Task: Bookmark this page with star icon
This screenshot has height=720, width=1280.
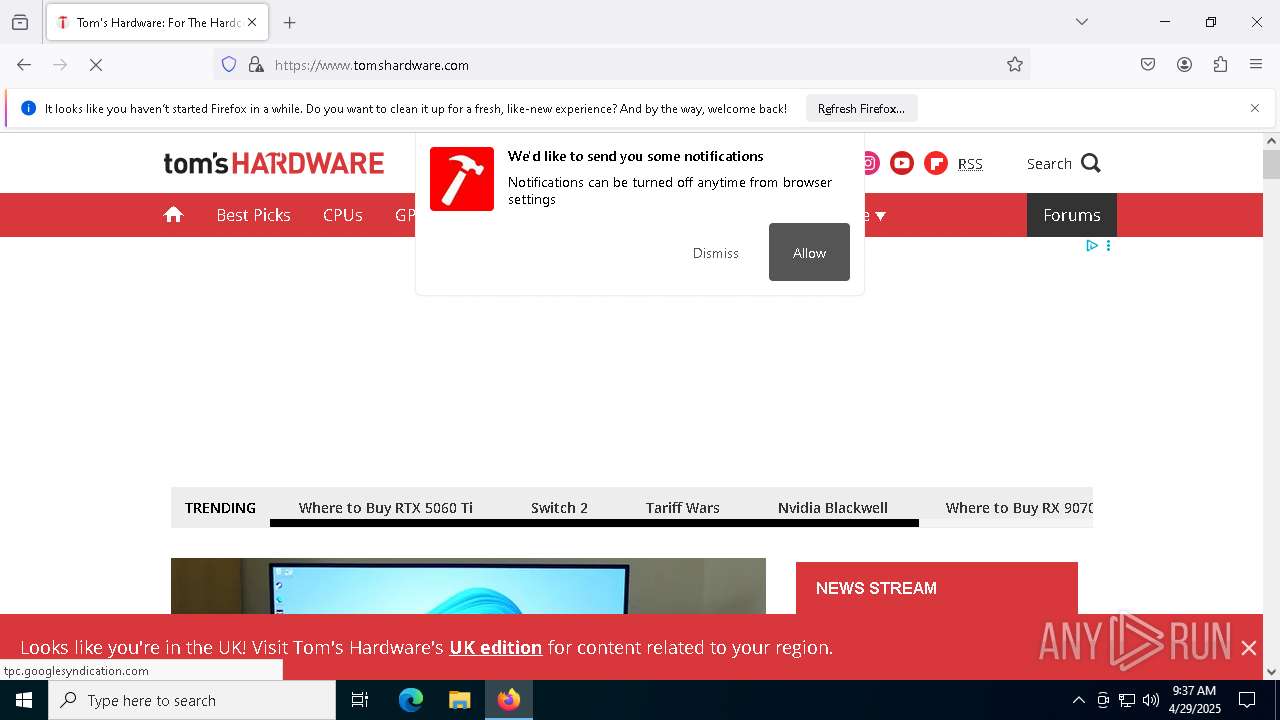Action: pyautogui.click(x=1015, y=65)
